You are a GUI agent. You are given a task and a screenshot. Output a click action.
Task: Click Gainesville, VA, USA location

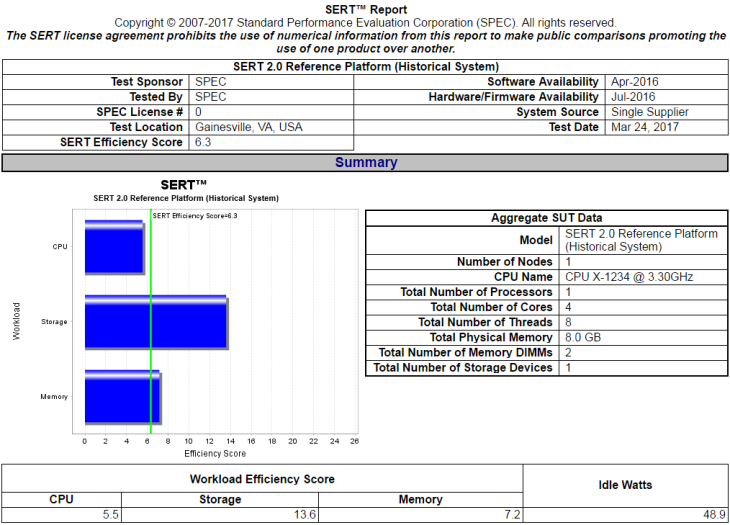tap(249, 127)
